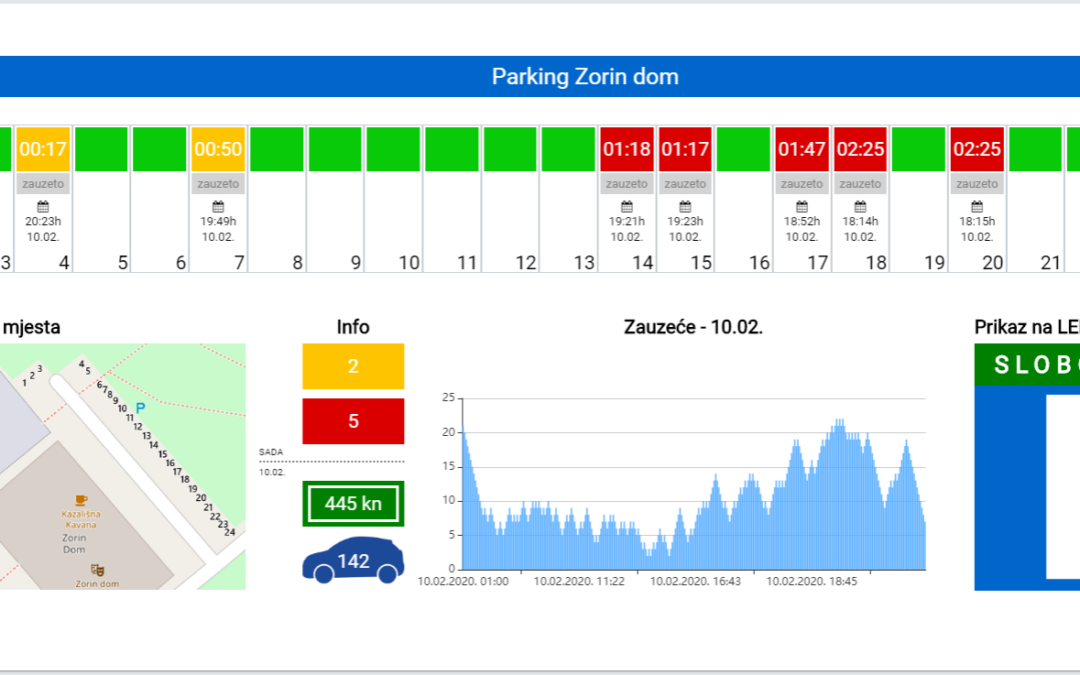Select the yellow 00:17 timer on slot 4
The image size is (1080, 675).
tap(43, 149)
